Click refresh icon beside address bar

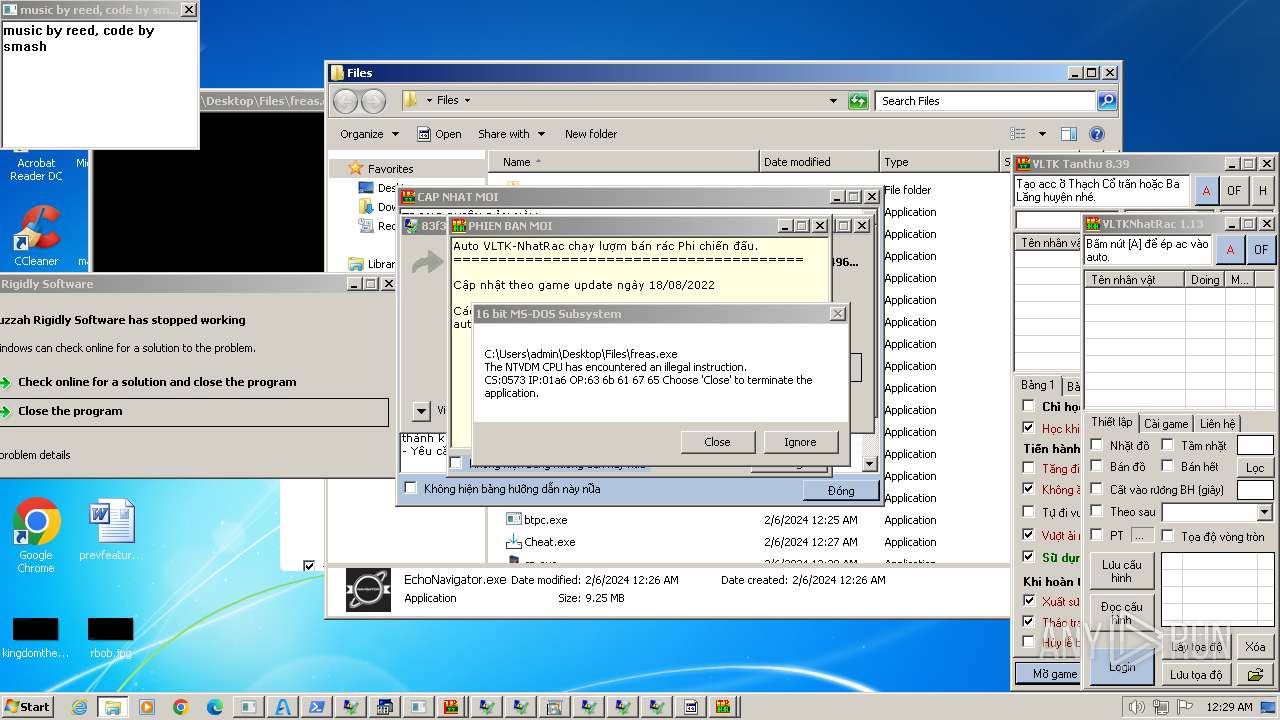tap(858, 101)
